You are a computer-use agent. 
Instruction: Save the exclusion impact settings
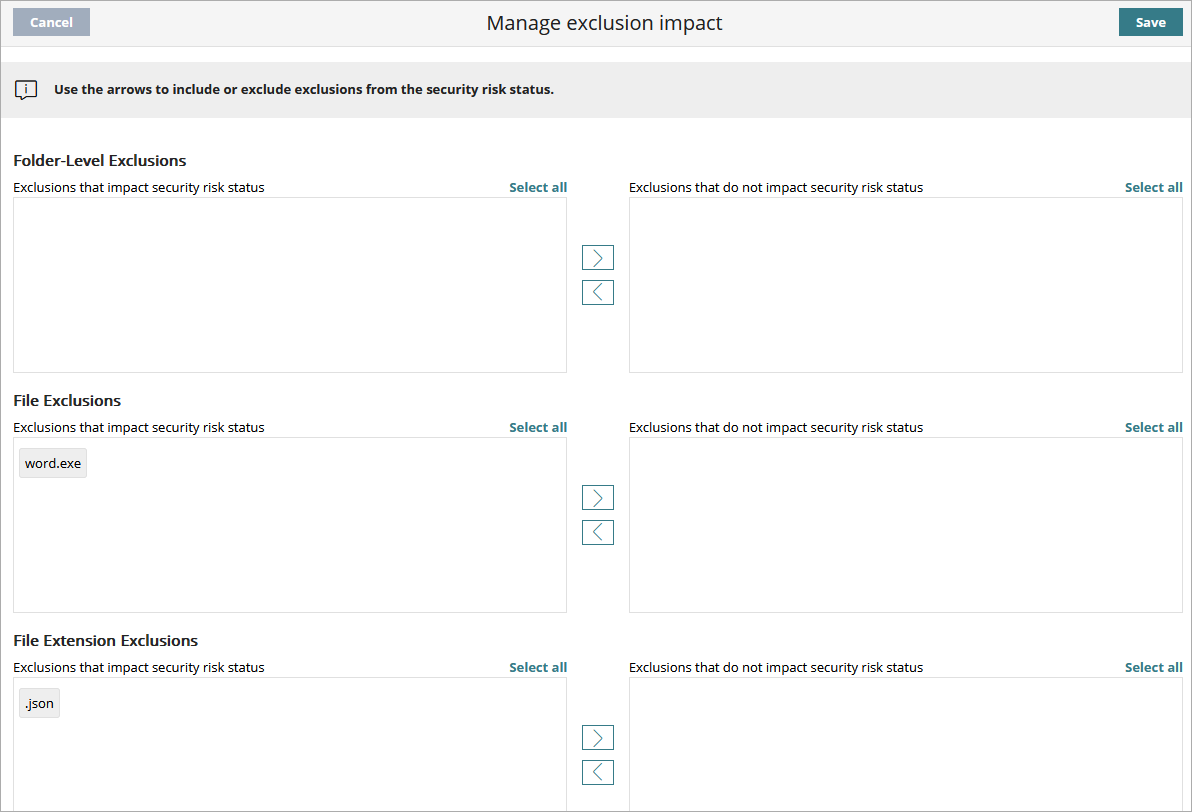point(1150,23)
